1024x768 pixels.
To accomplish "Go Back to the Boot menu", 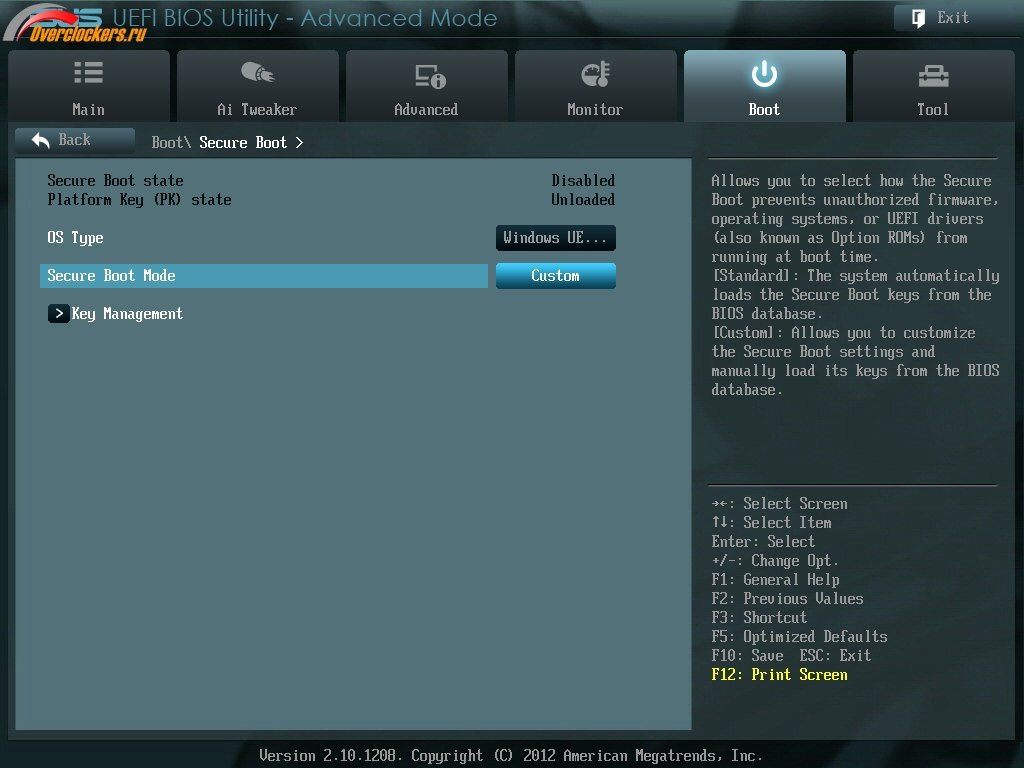I will pos(74,140).
